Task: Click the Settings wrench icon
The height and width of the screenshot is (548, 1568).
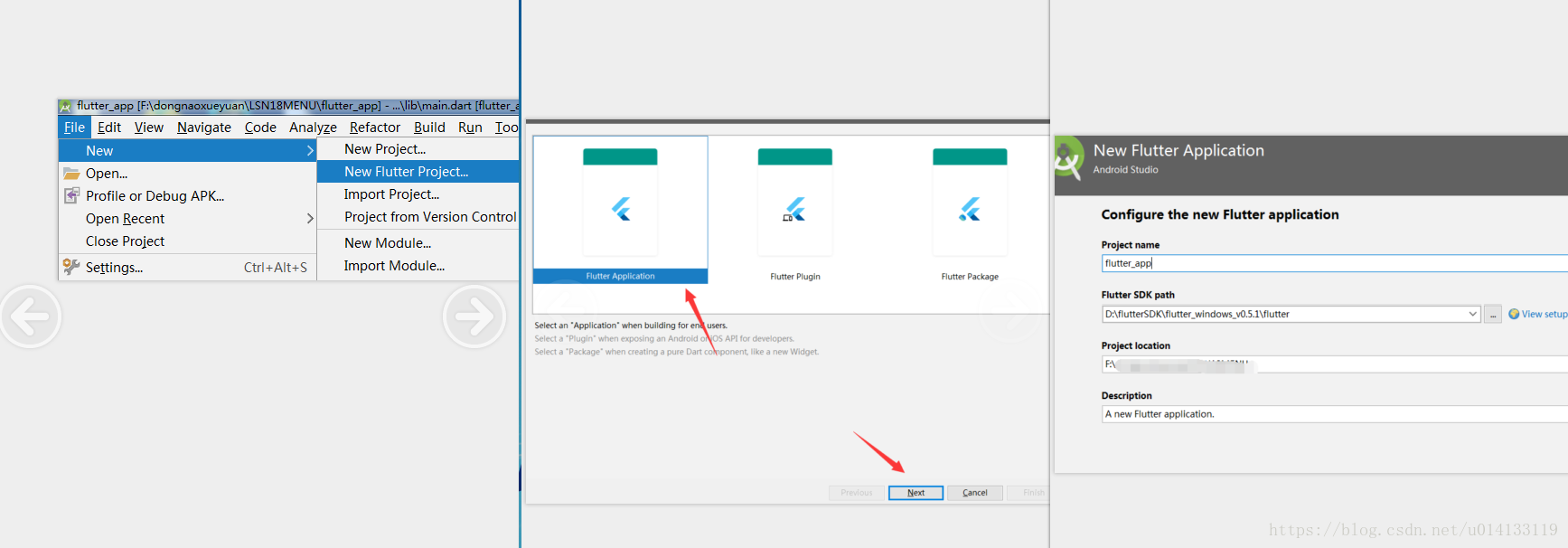Action: (71, 267)
